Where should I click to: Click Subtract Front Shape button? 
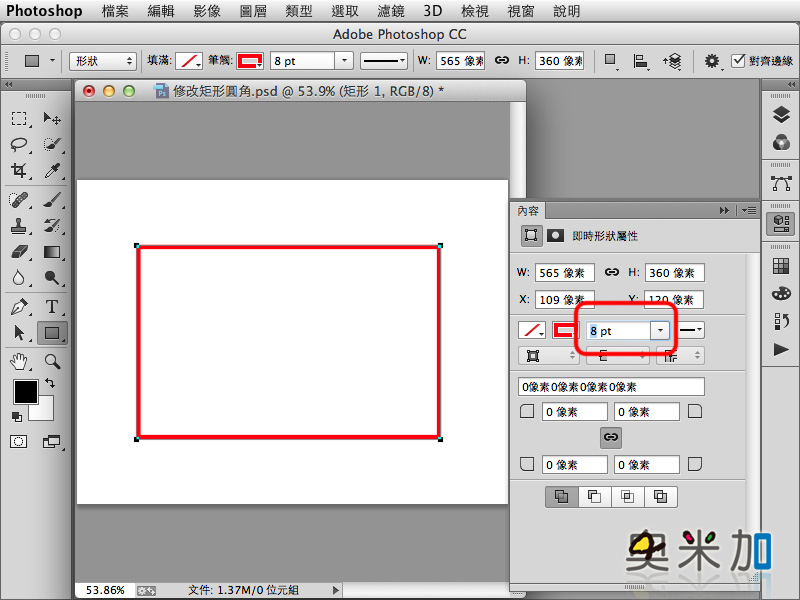pyautogui.click(x=594, y=496)
